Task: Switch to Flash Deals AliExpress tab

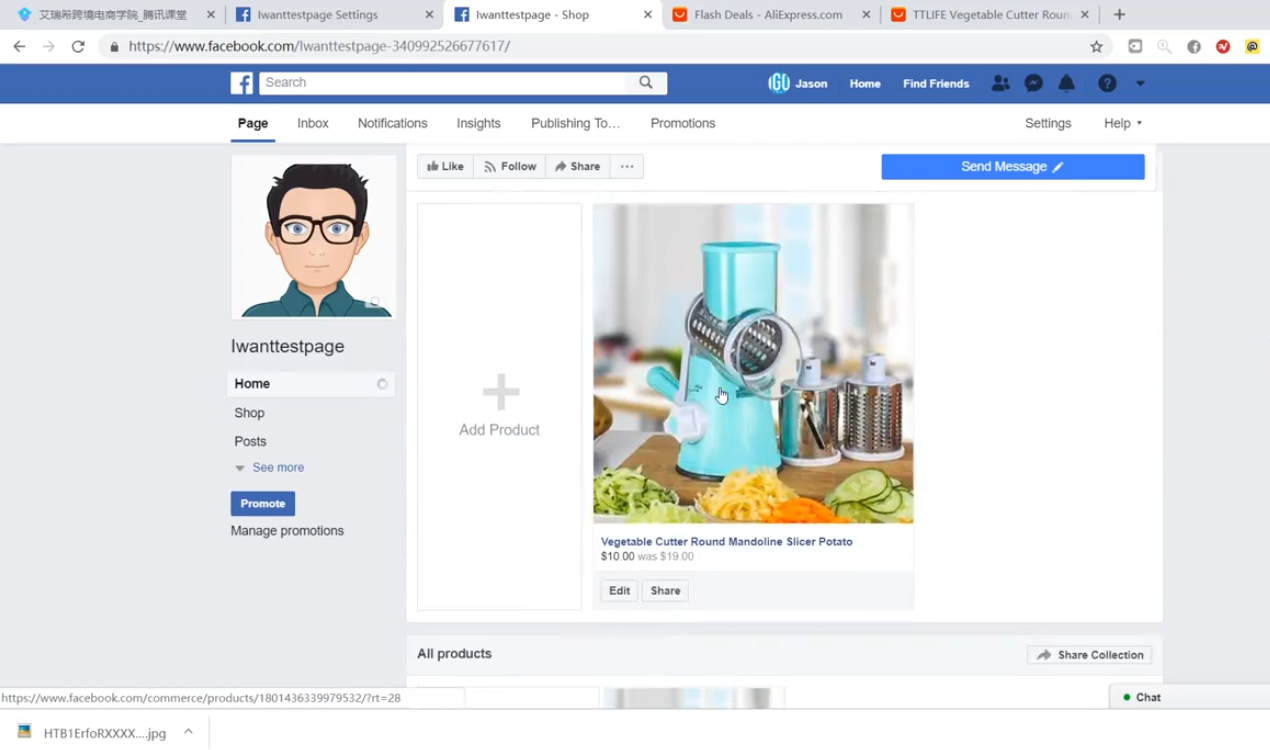Action: (x=770, y=15)
